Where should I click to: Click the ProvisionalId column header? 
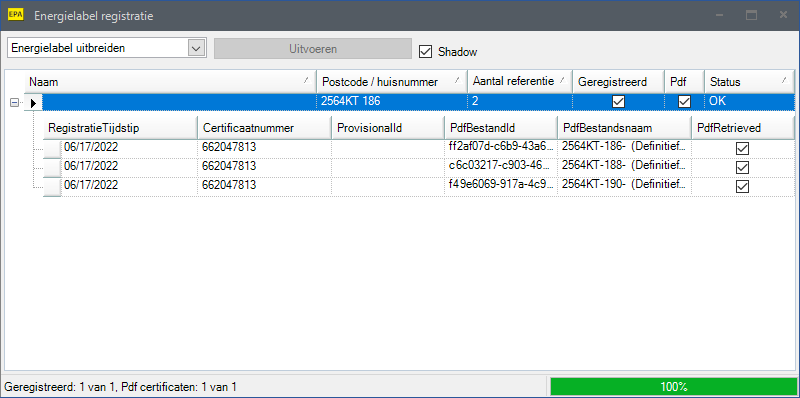387,128
